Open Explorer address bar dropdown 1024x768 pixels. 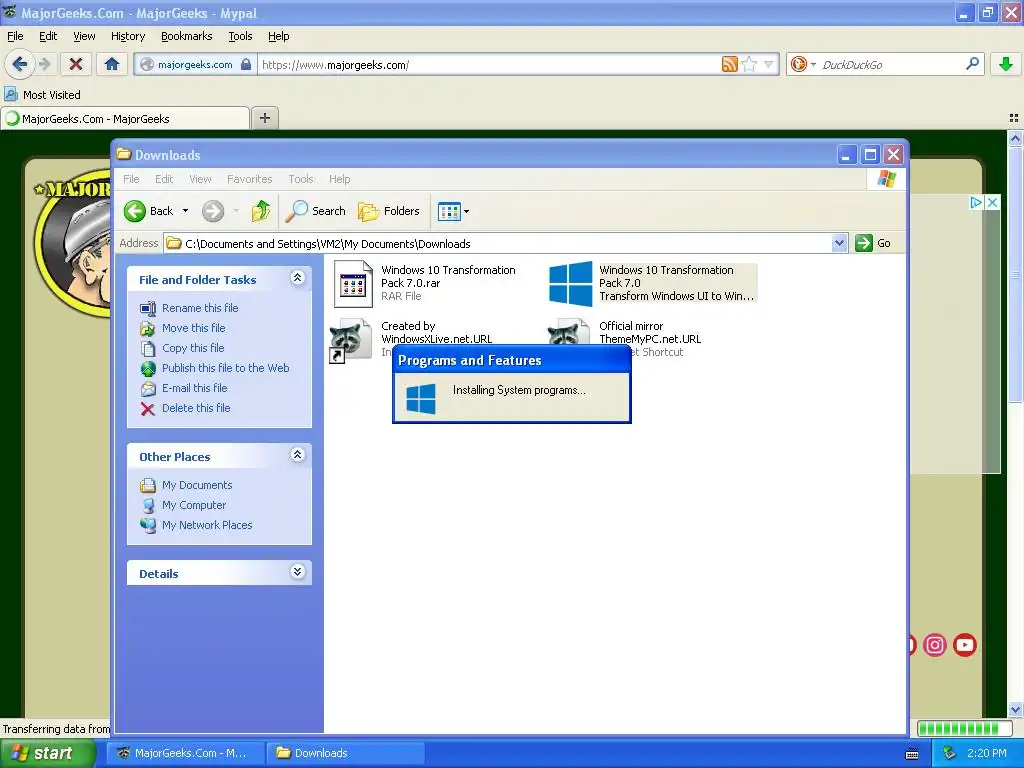click(839, 243)
